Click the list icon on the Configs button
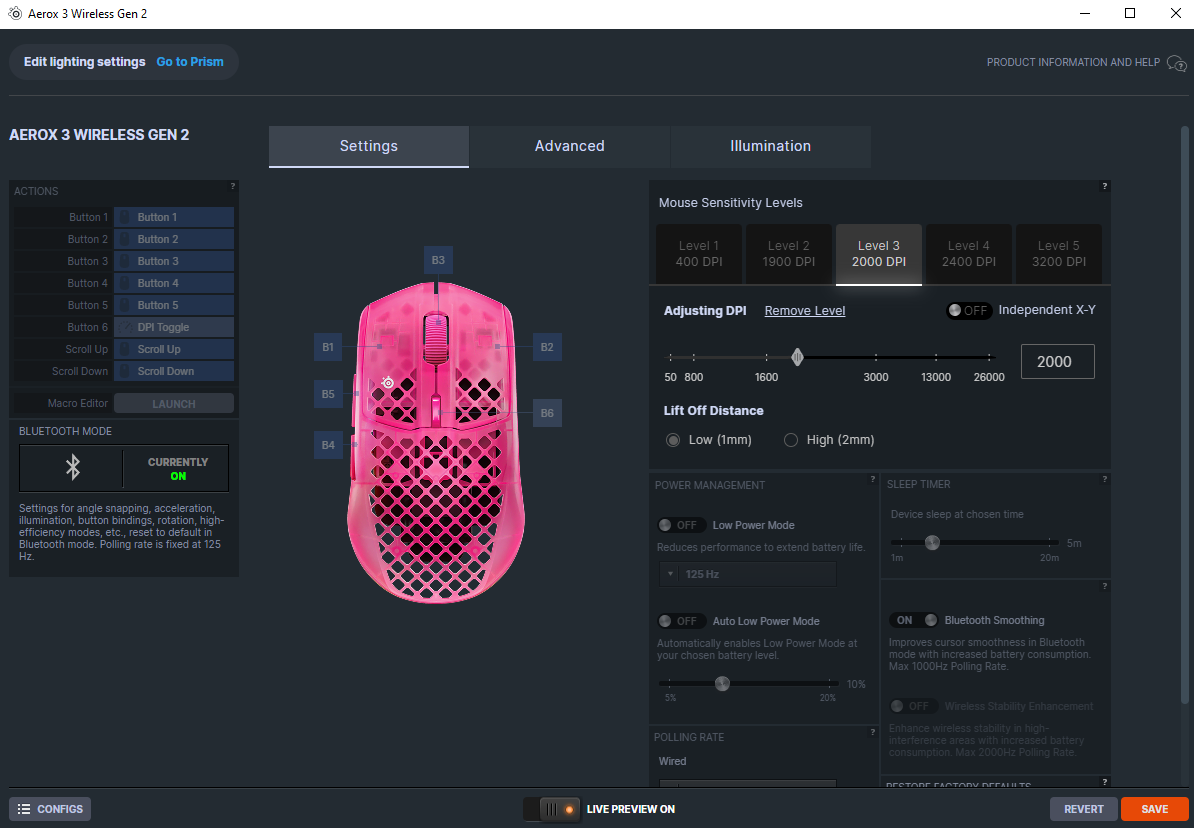Image resolution: width=1194 pixels, height=828 pixels. (24, 809)
